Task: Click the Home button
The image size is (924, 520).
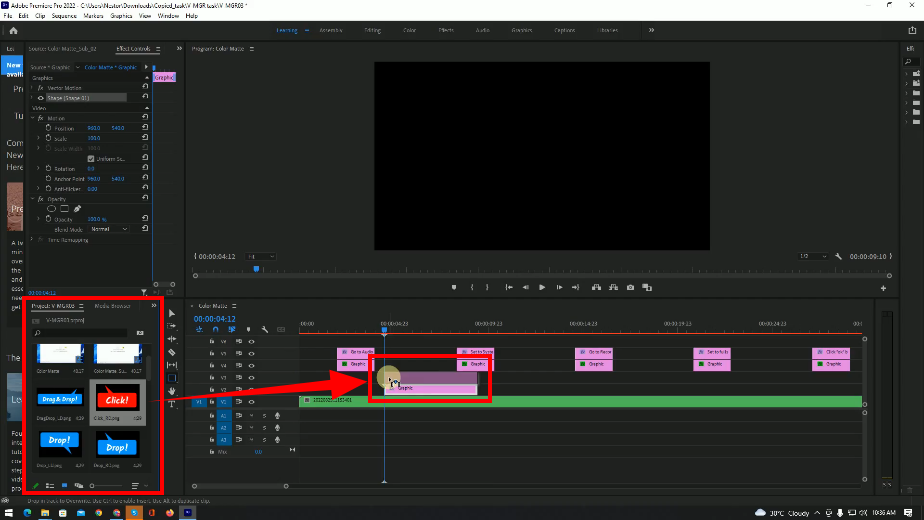Action: pos(14,31)
